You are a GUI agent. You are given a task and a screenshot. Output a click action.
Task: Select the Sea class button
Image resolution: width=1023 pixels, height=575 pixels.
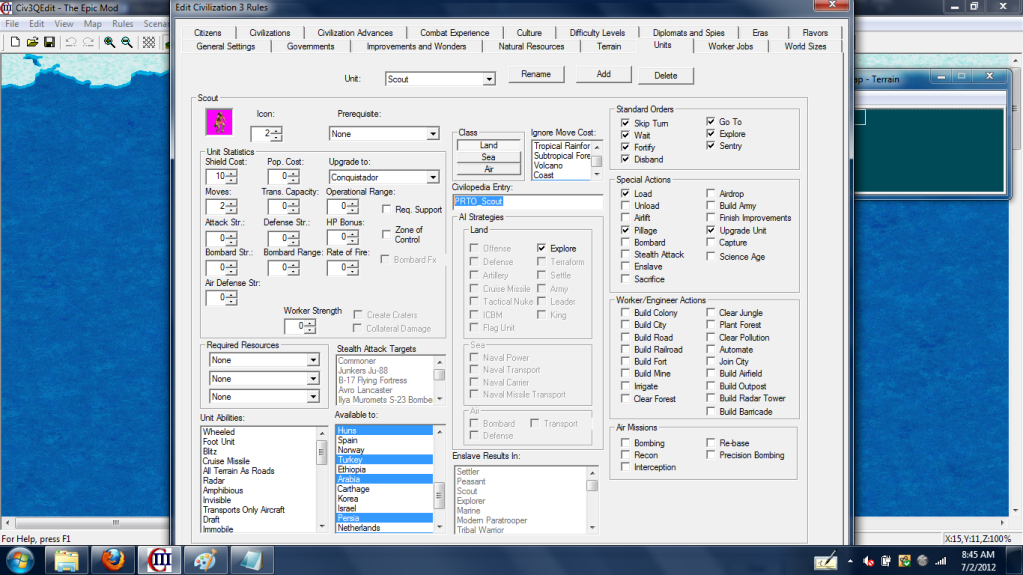point(489,157)
